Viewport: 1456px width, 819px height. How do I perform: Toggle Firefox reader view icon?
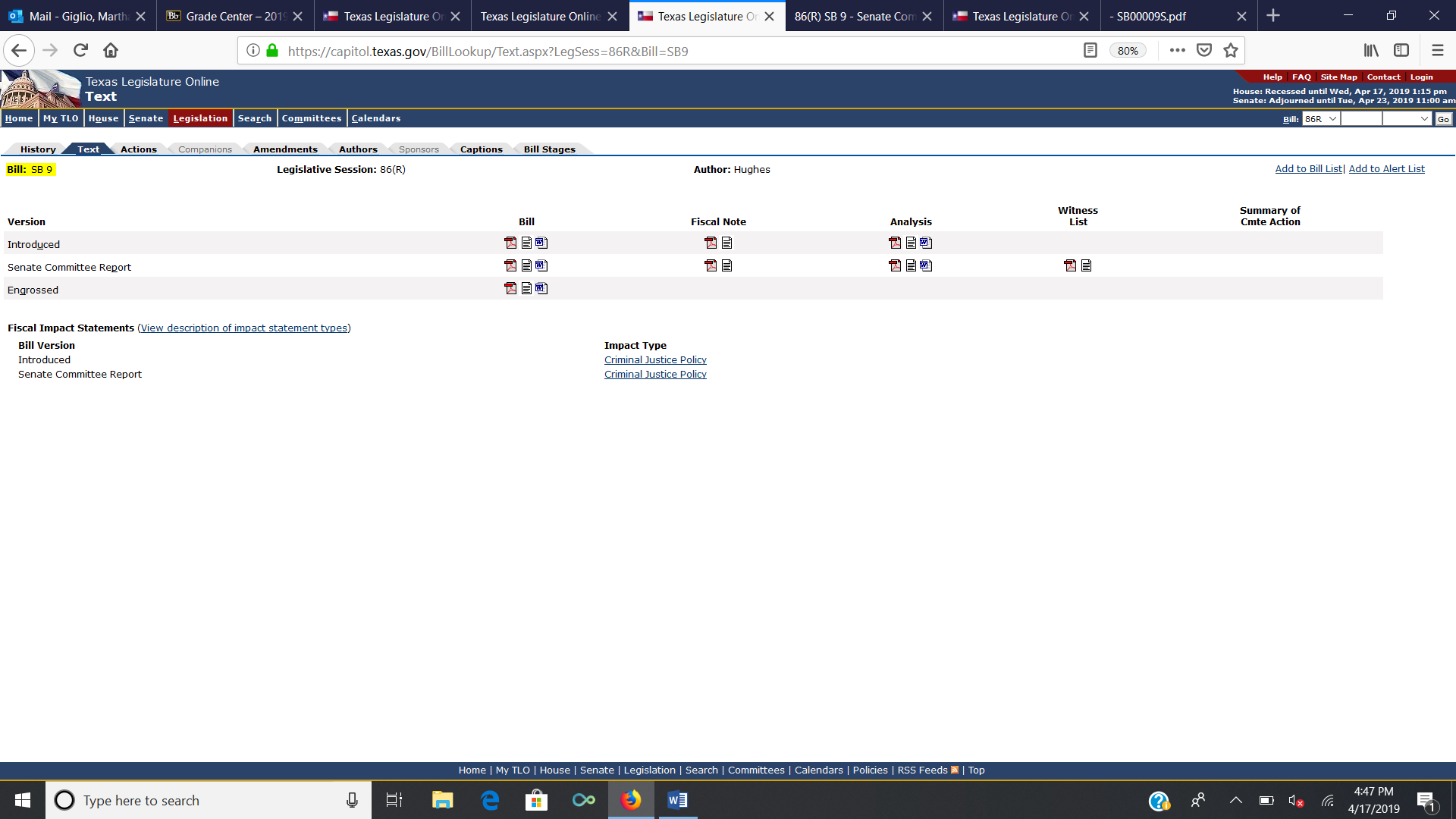1090,51
